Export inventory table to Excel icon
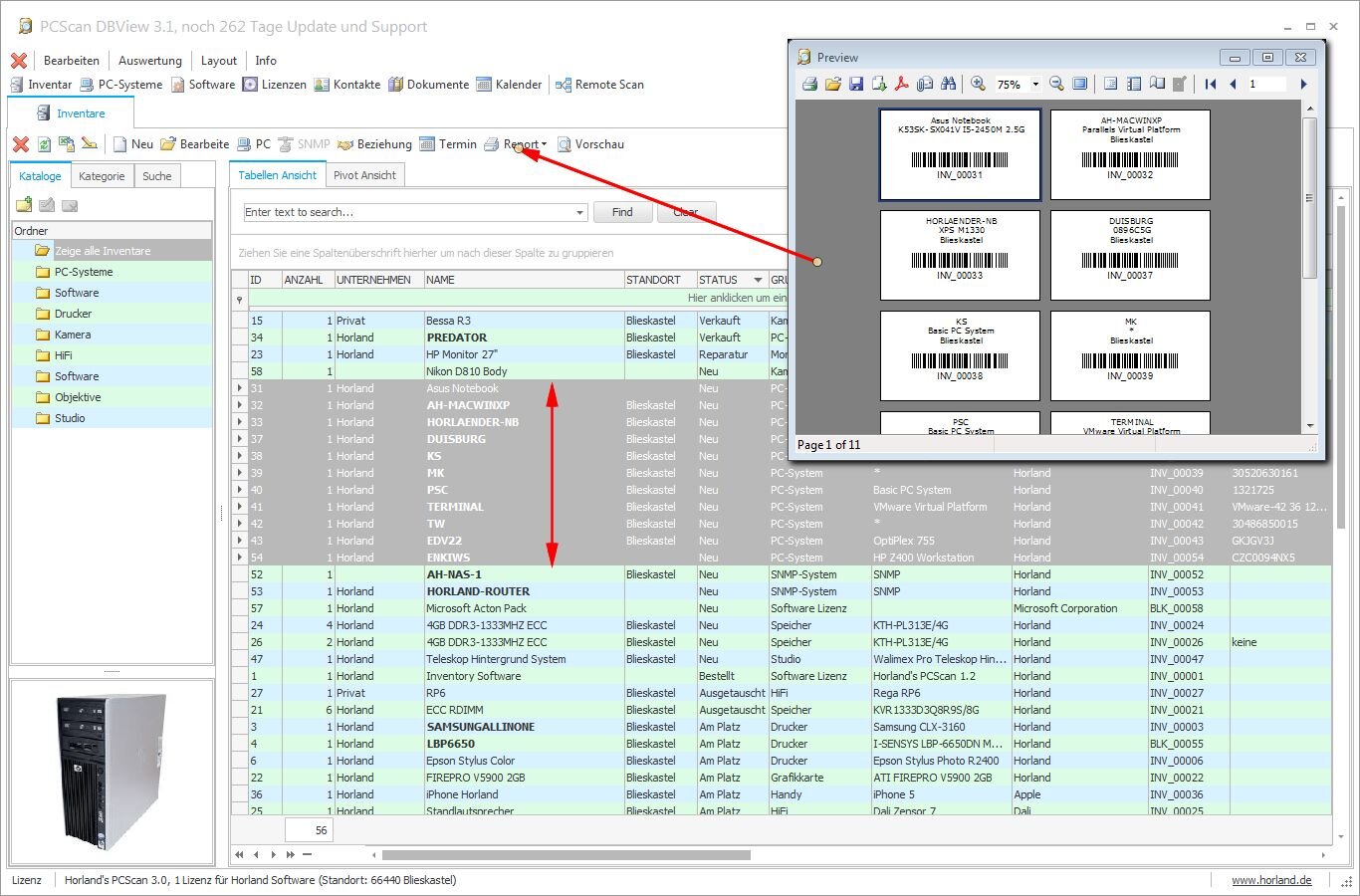 click(67, 144)
